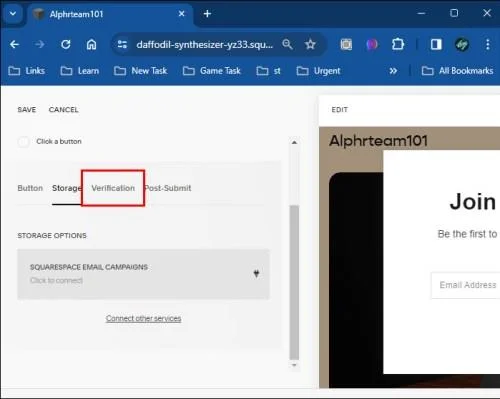Open the Extensions puzzle menu

398,44
